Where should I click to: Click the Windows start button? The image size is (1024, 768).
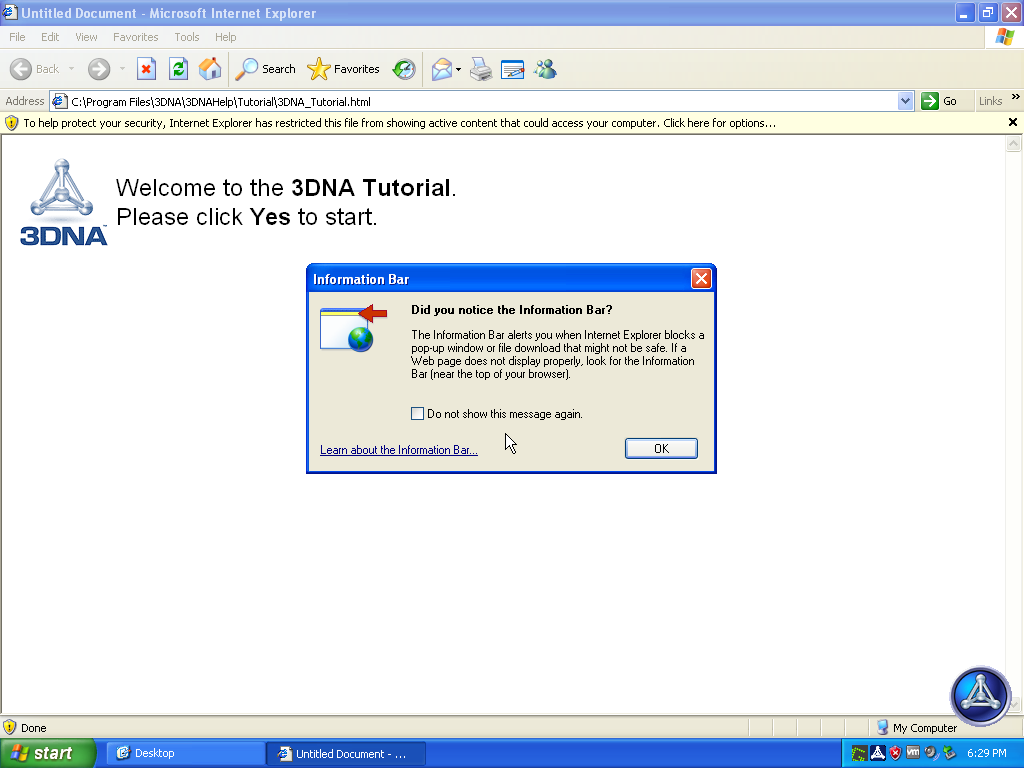48,753
